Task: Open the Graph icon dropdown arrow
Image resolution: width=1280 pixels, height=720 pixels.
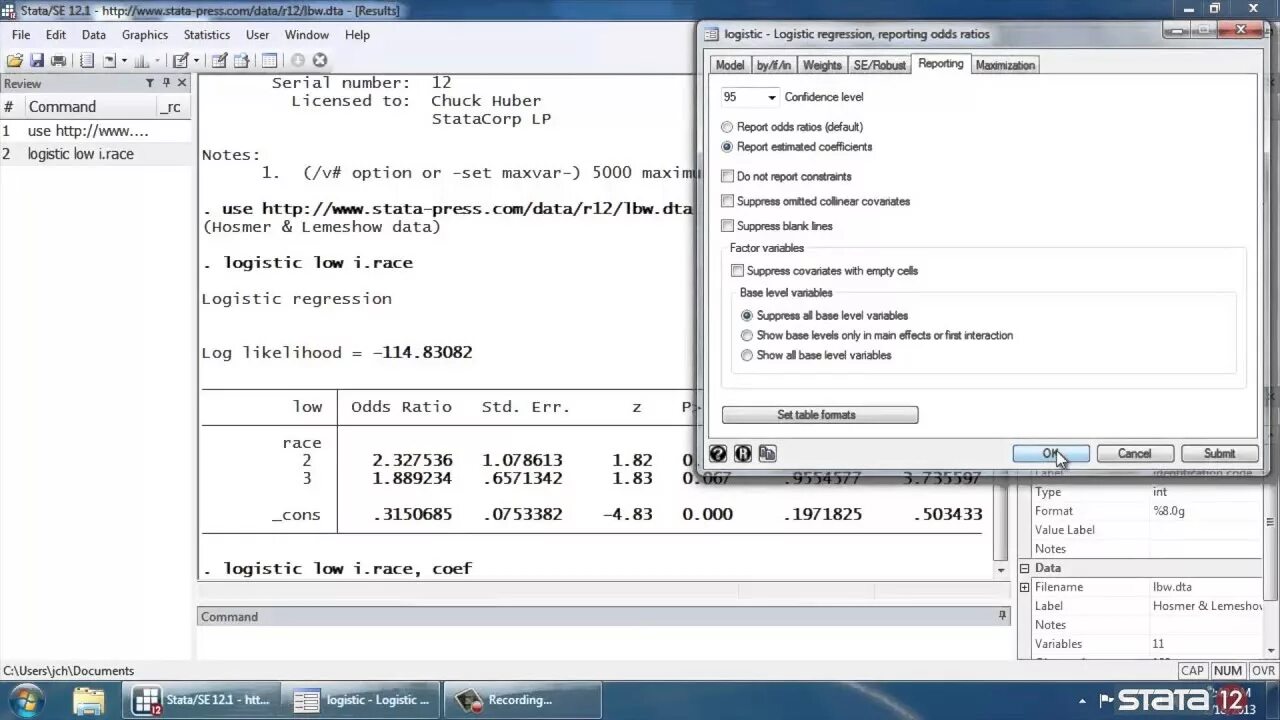Action: pos(158,60)
